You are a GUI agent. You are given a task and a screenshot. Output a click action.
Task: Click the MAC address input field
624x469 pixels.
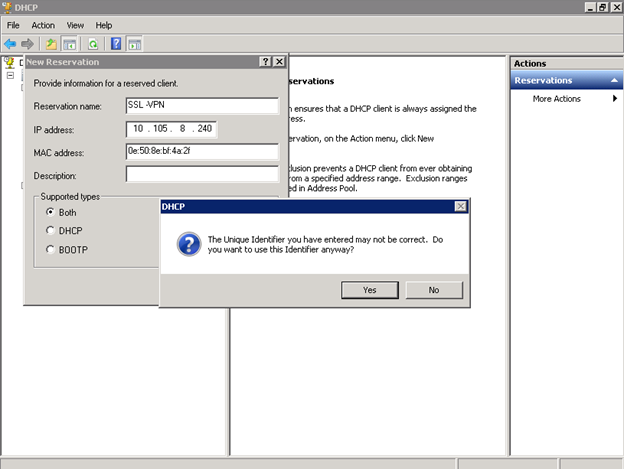click(x=201, y=152)
